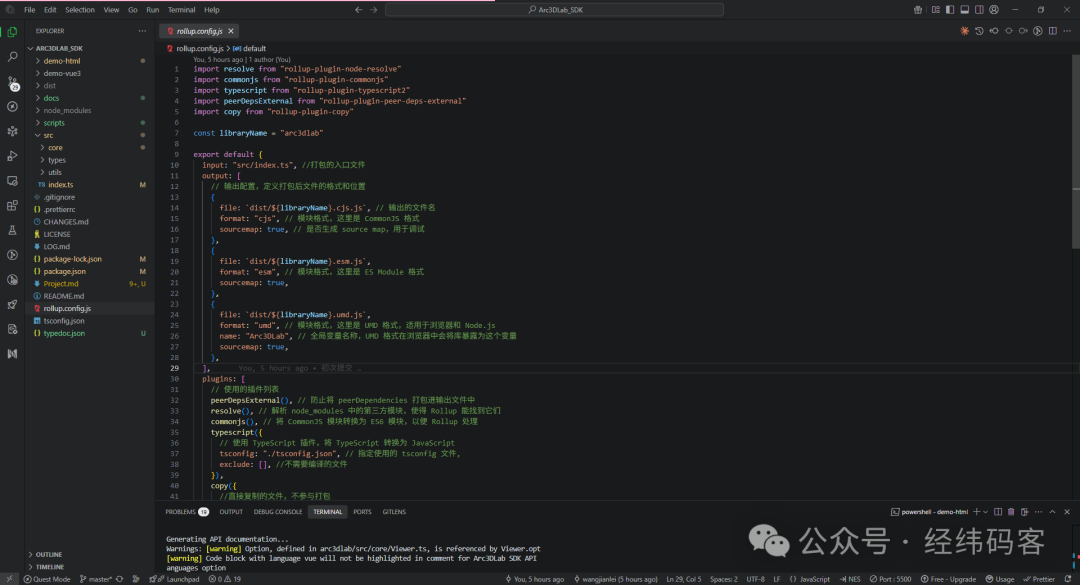1080x585 pixels.
Task: Open the Accounts profile icon in title bar
Action: tap(994, 10)
